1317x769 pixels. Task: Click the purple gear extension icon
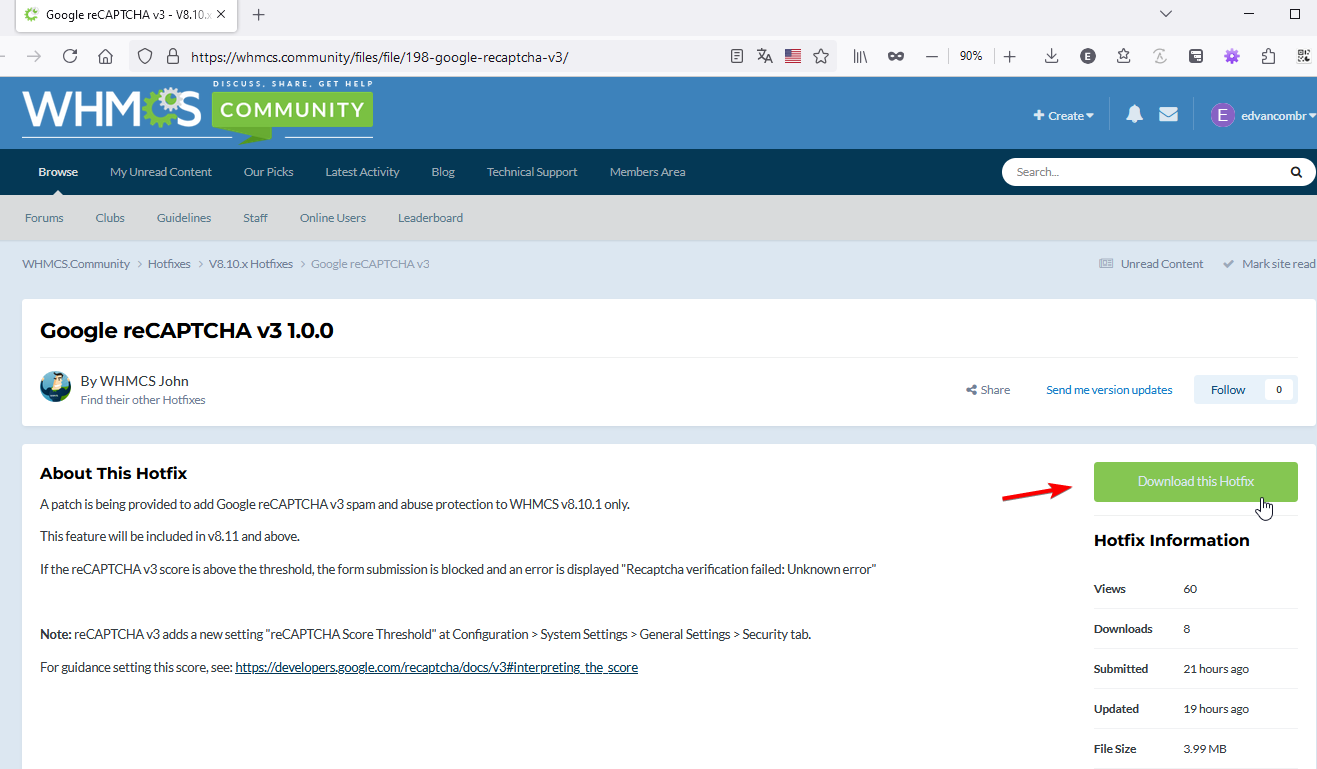1232,57
